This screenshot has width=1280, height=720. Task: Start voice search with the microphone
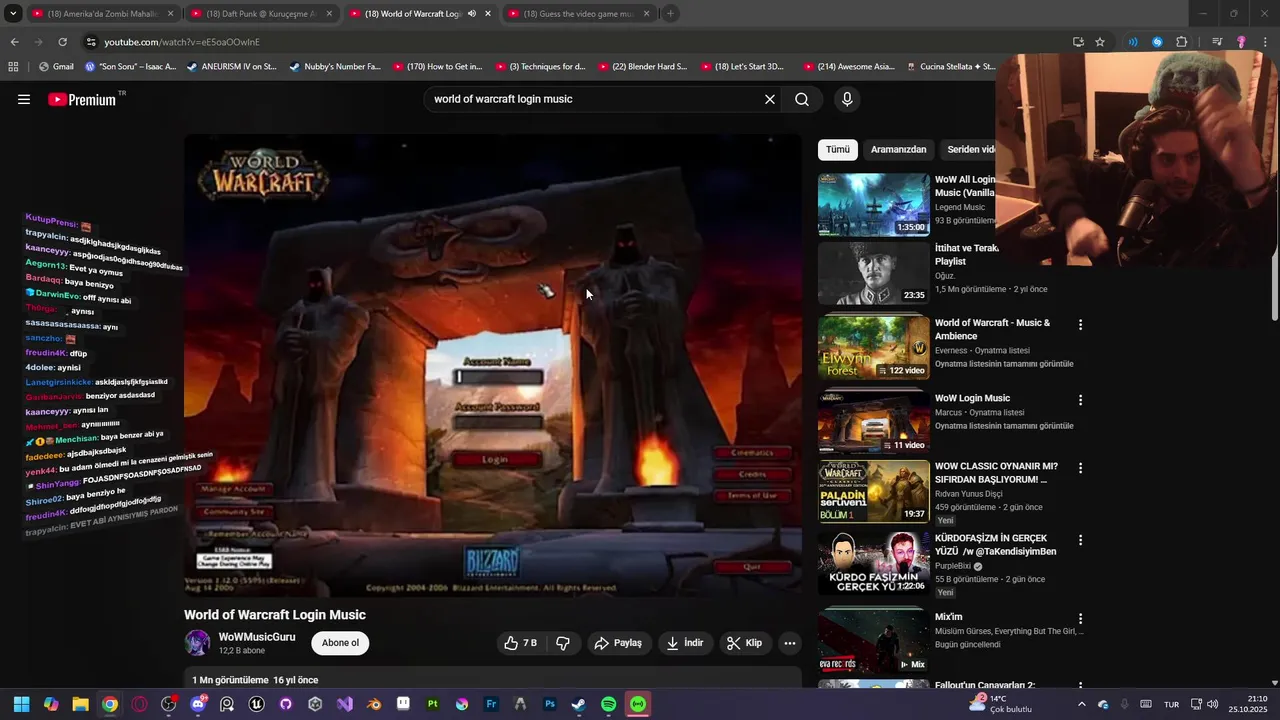coord(847,99)
